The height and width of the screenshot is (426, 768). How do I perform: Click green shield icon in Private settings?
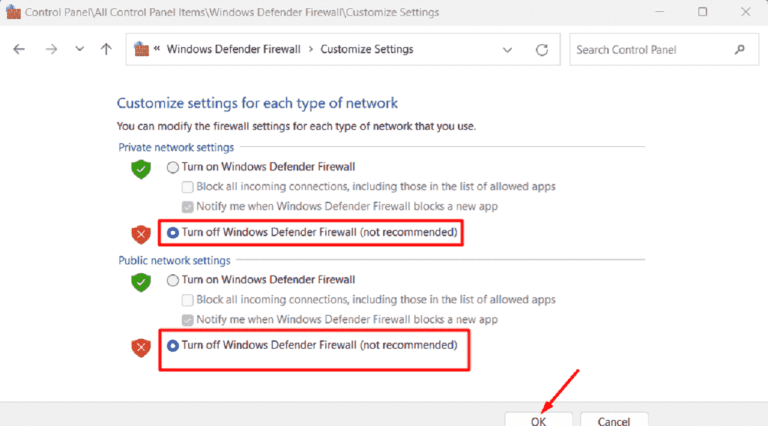pyautogui.click(x=141, y=169)
